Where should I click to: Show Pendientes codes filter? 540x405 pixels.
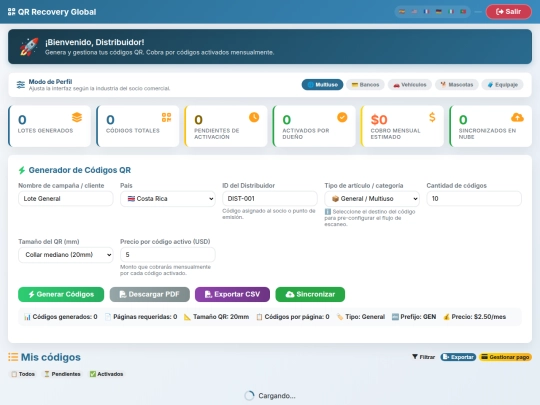tap(62, 374)
